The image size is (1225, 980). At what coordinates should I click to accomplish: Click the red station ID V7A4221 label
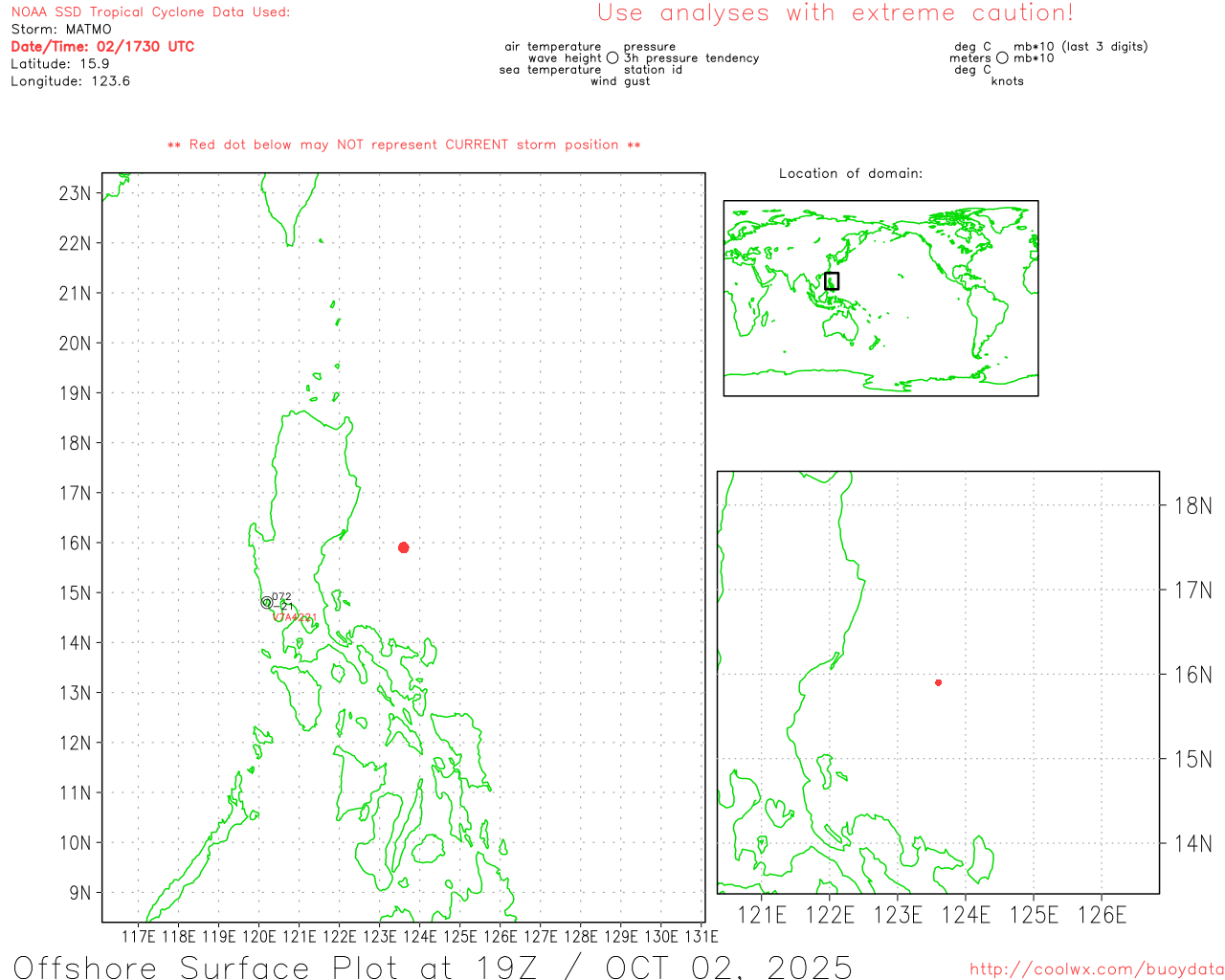tap(295, 617)
